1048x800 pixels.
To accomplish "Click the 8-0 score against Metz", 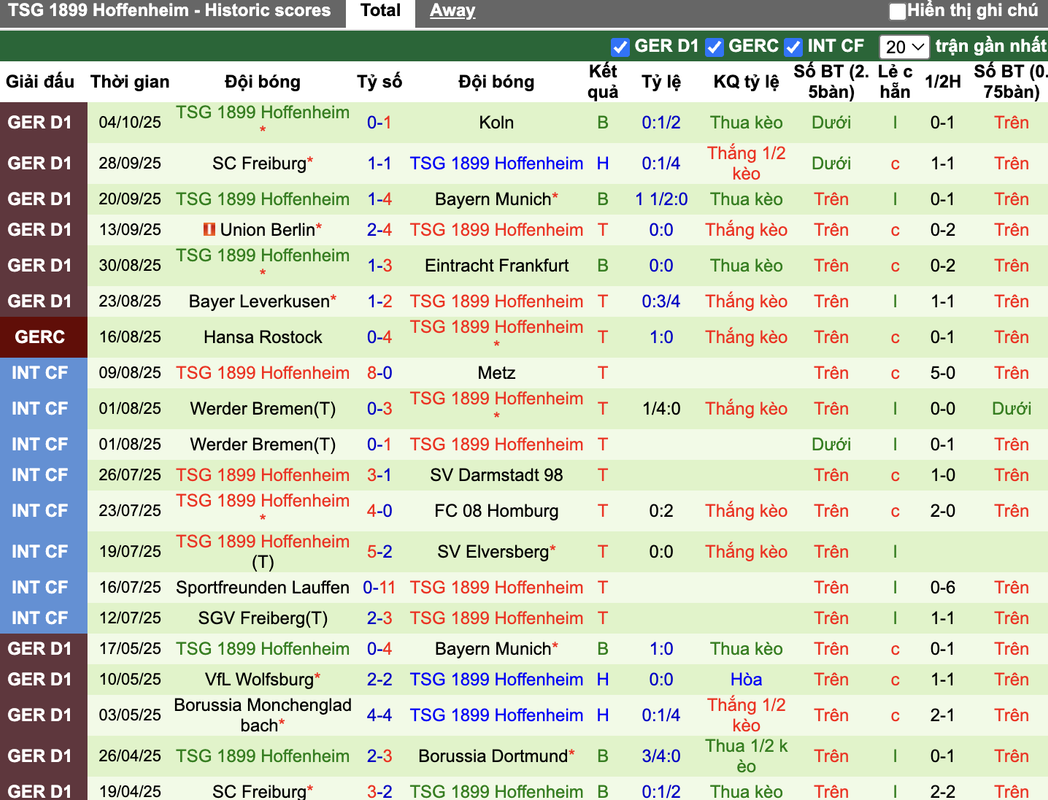I will [x=379, y=373].
